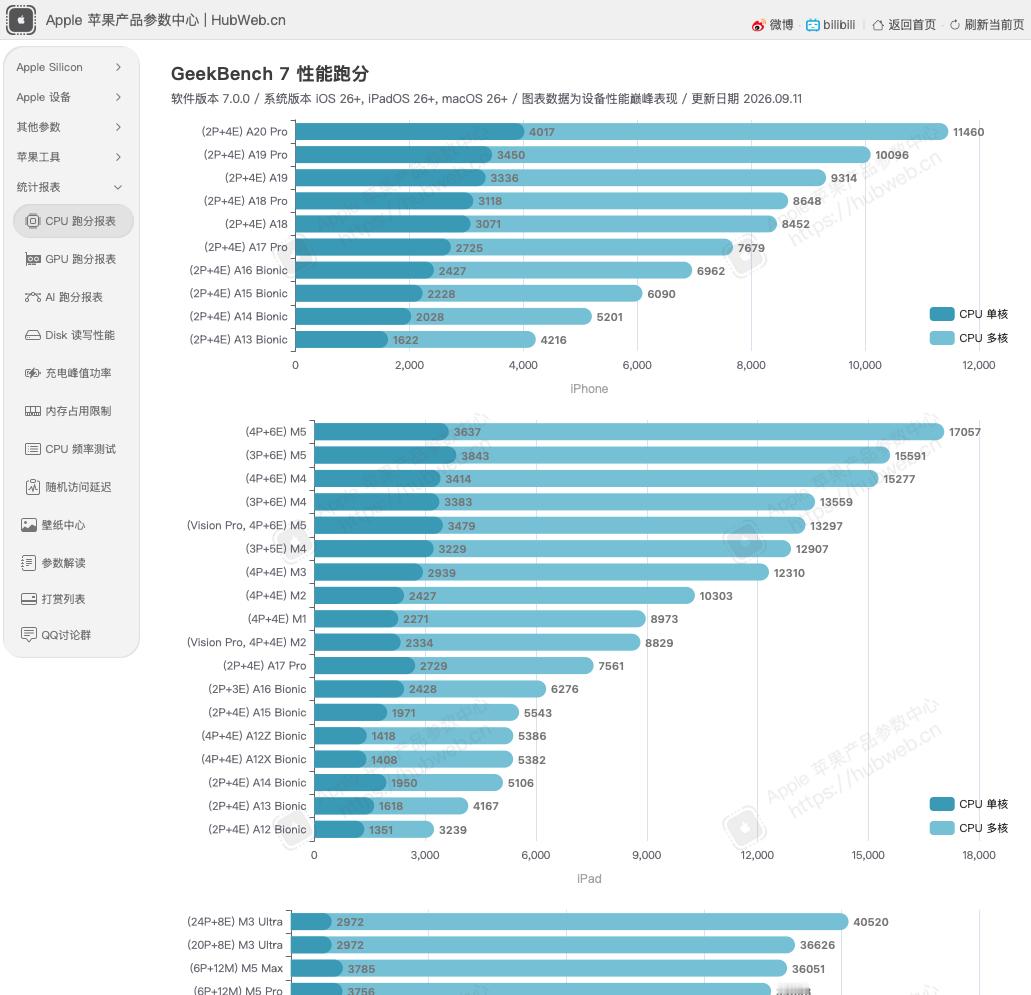Image resolution: width=1031 pixels, height=995 pixels.
Task: Click the (24P+8E) M3 Ultra bar 40520
Action: coord(590,922)
